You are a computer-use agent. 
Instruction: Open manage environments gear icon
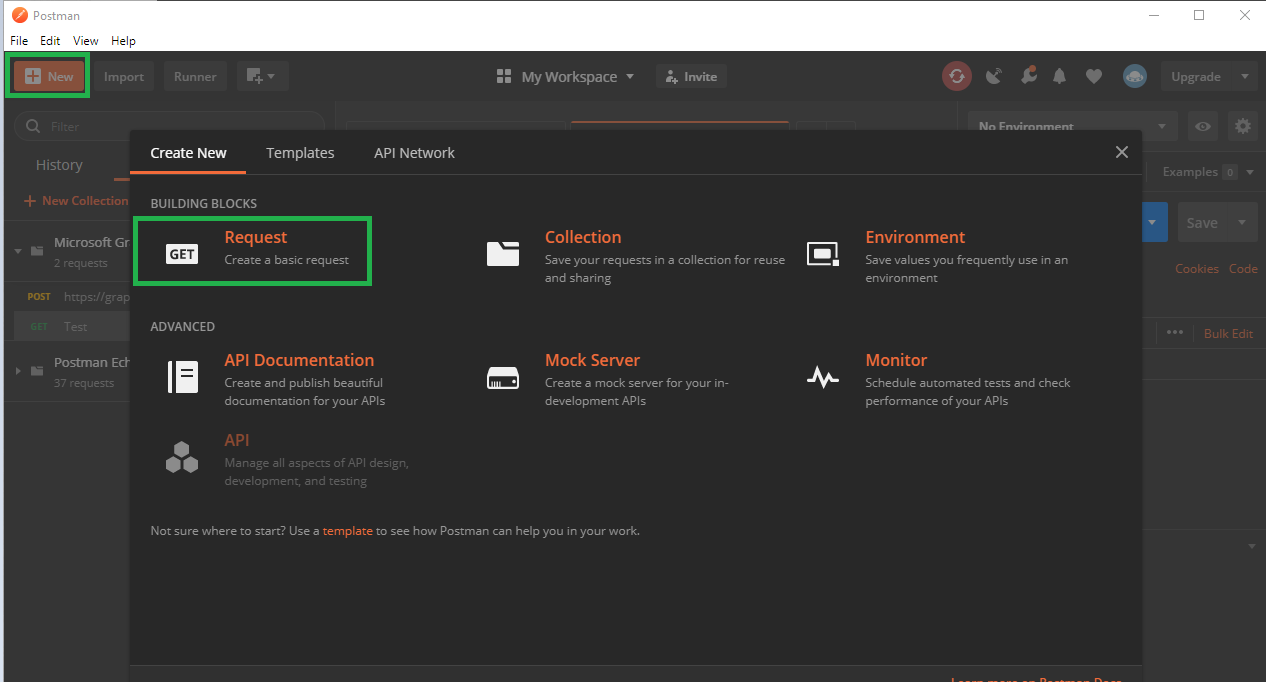1243,126
